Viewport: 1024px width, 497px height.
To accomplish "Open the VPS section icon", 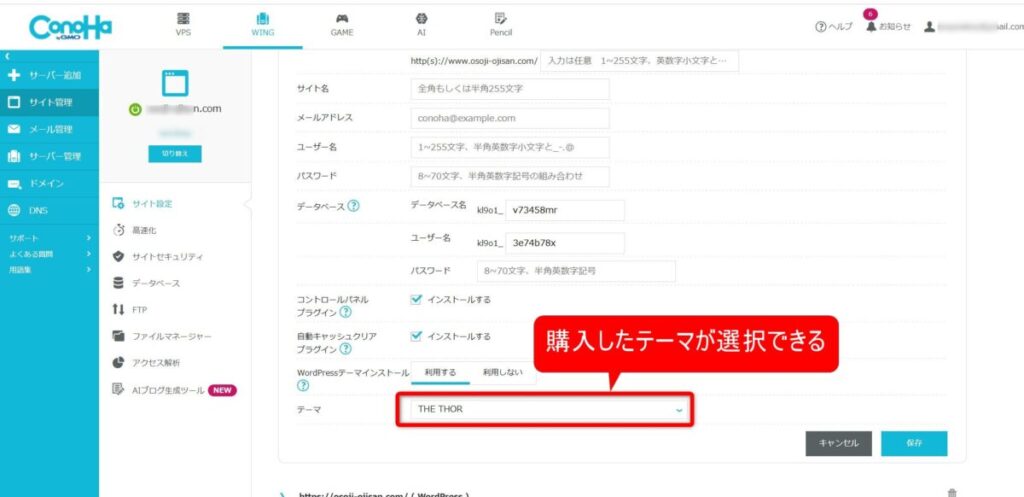I will (184, 19).
